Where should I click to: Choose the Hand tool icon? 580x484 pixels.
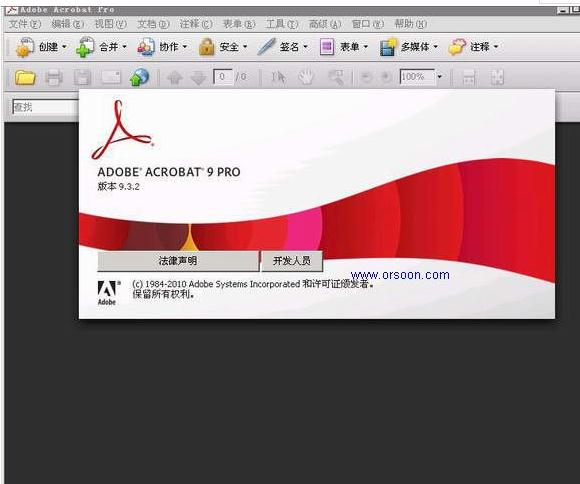click(x=306, y=77)
